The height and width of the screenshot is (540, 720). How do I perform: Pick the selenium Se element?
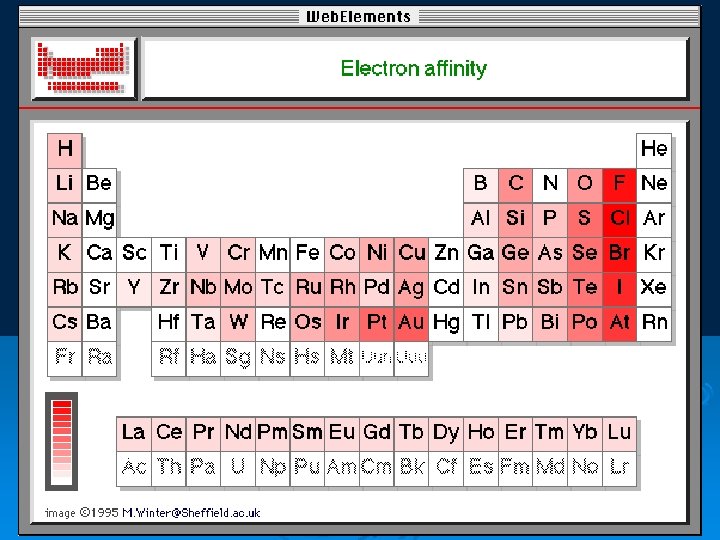[585, 255]
